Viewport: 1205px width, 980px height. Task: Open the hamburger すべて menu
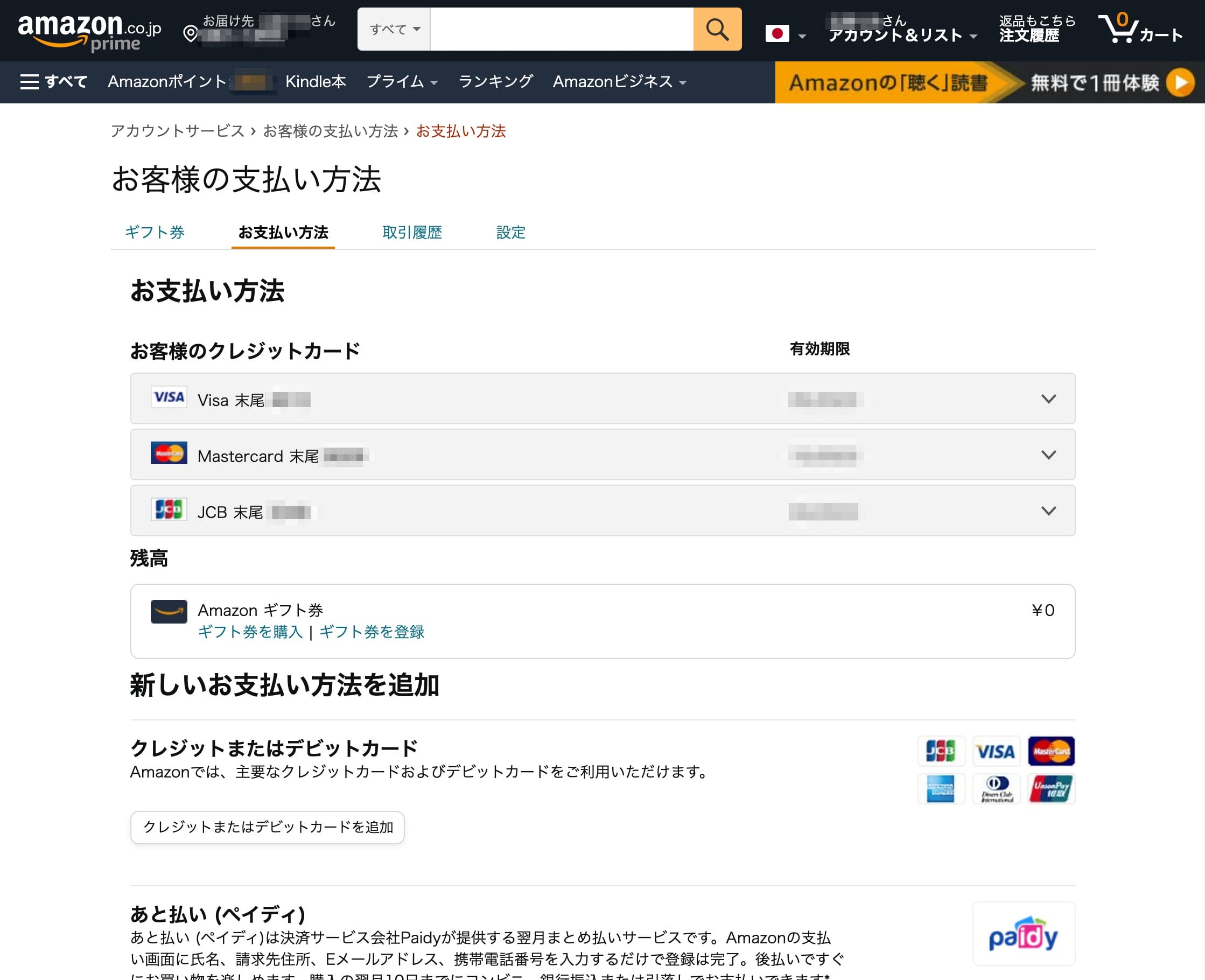pos(54,82)
